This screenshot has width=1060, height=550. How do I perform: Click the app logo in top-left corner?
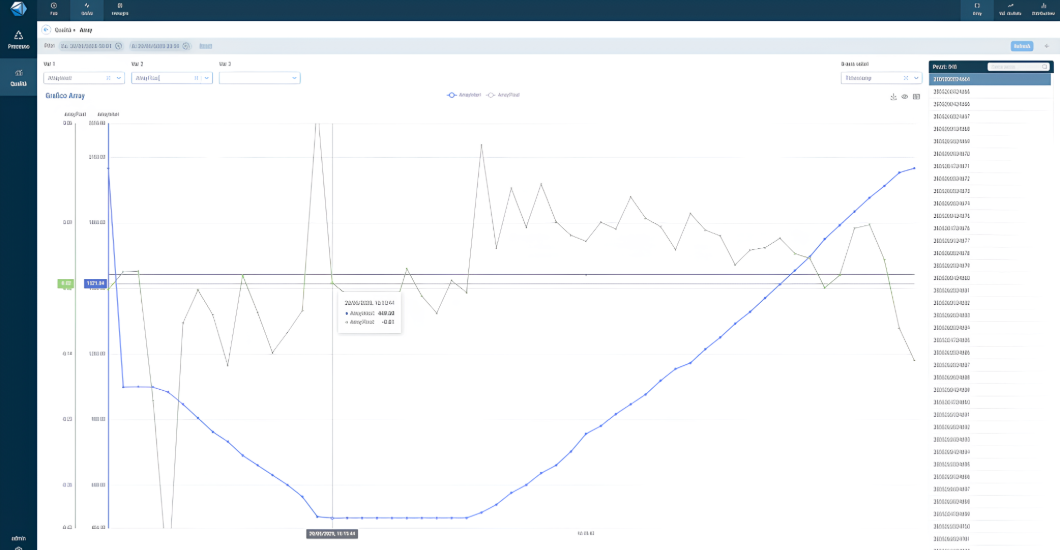tap(18, 9)
